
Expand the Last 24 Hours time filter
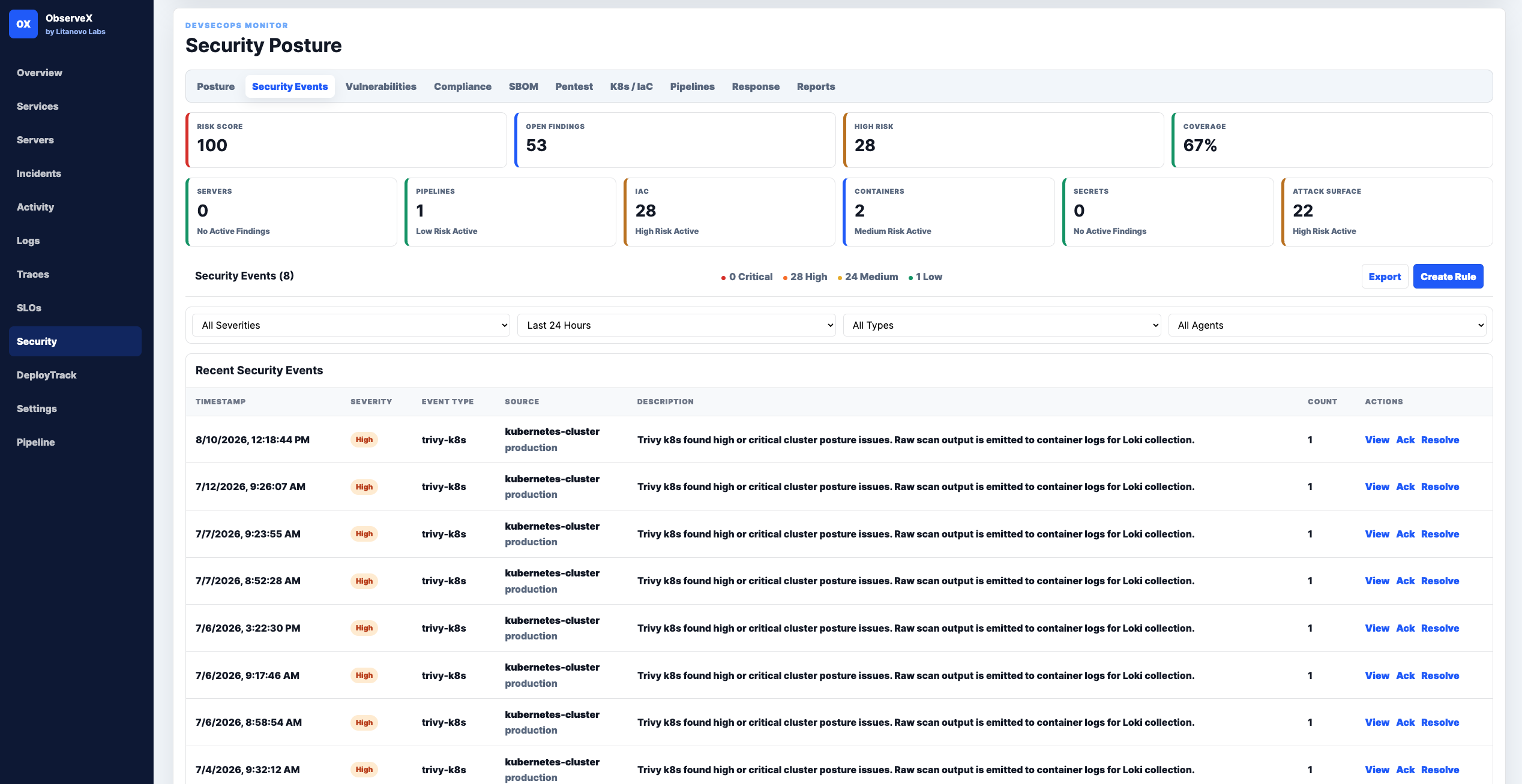click(676, 325)
